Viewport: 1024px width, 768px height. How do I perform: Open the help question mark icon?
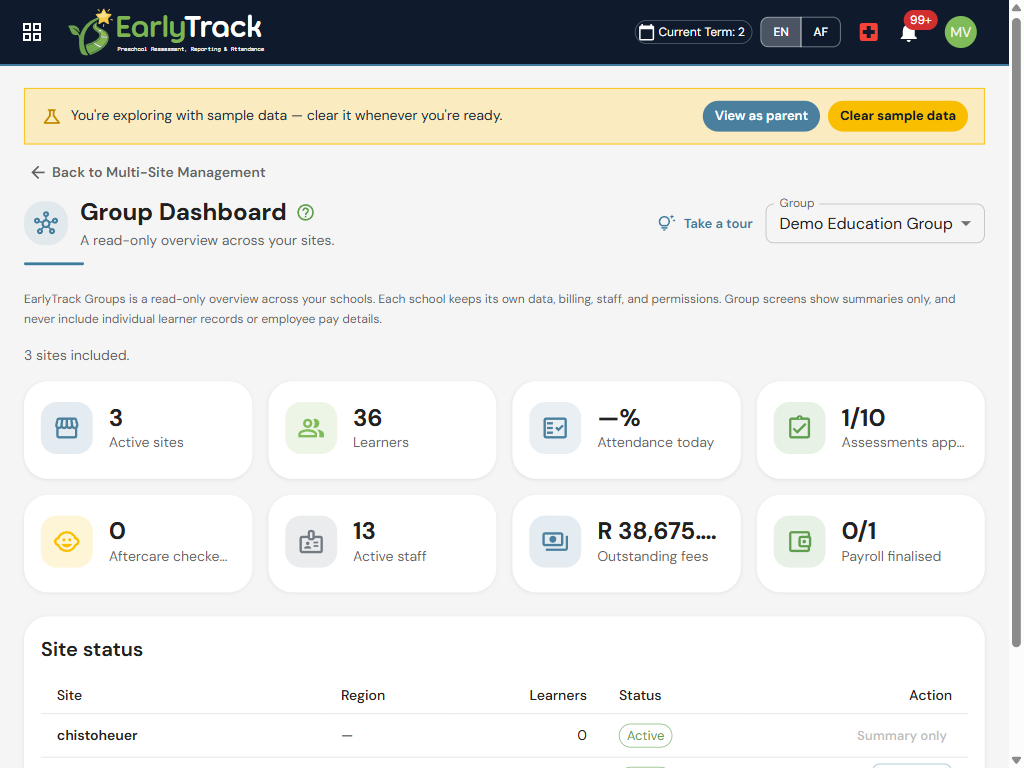point(306,212)
